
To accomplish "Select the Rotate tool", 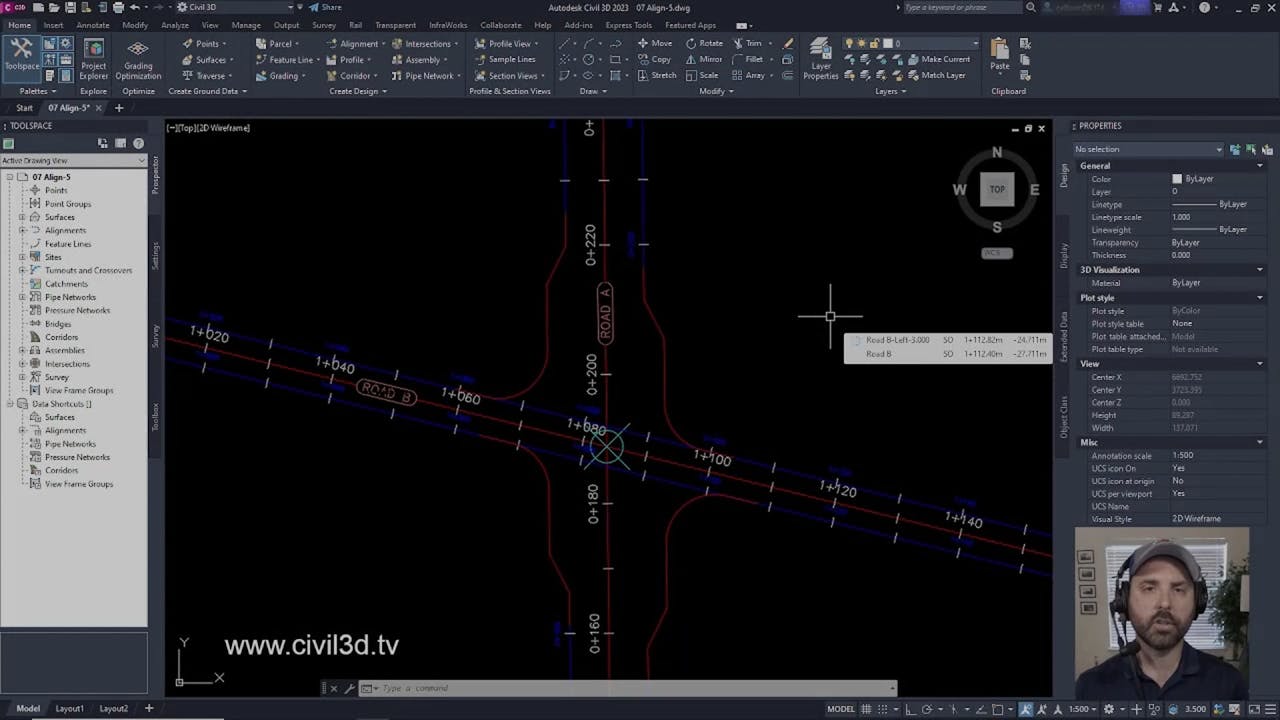I will tap(705, 43).
